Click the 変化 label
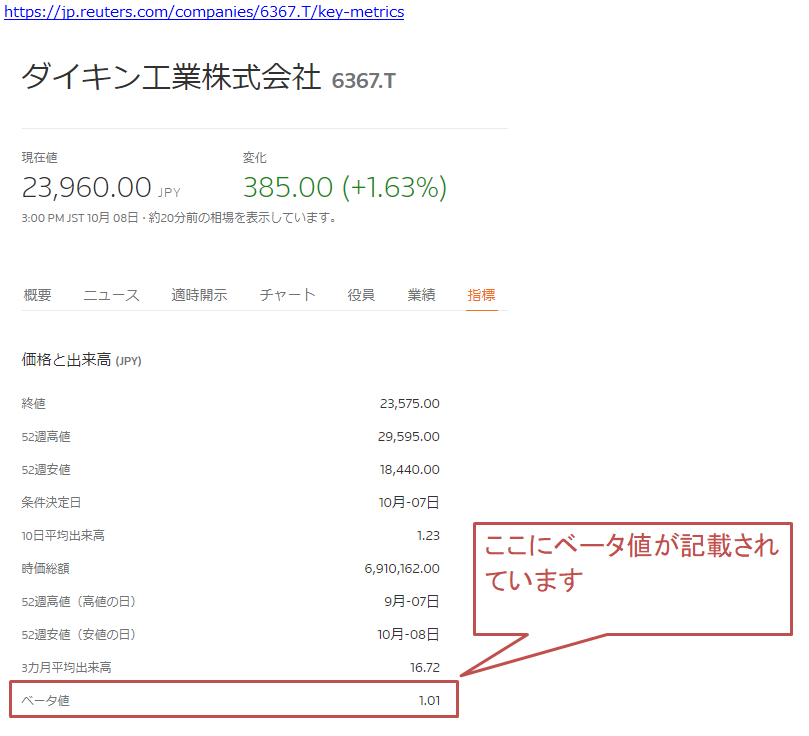Viewport: 809px width, 736px height. [254, 157]
